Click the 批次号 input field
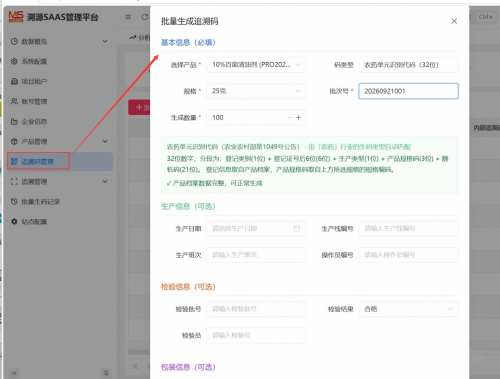This screenshot has height=379, width=500. click(408, 91)
